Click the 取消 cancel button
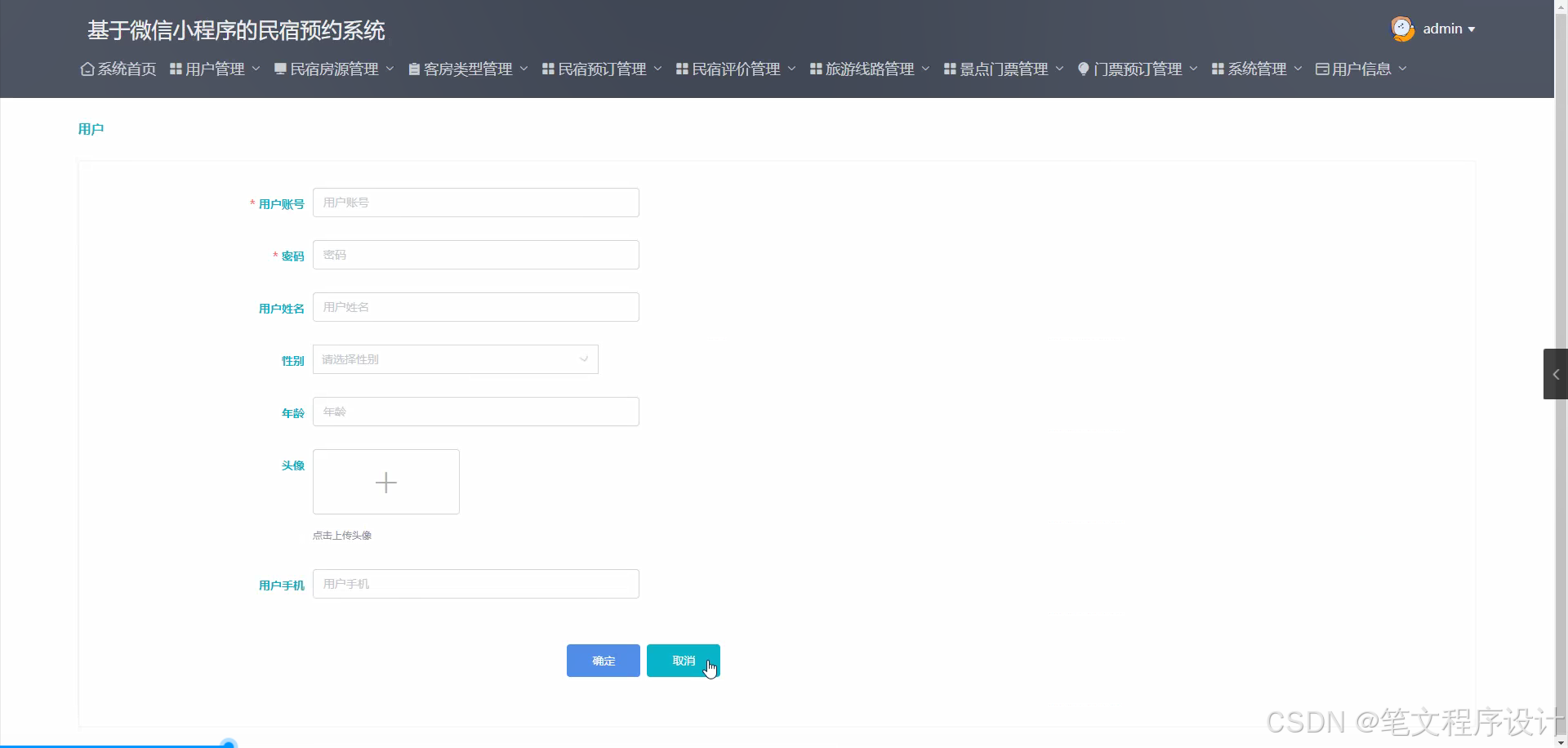This screenshot has height=748, width=1568. click(x=683, y=661)
